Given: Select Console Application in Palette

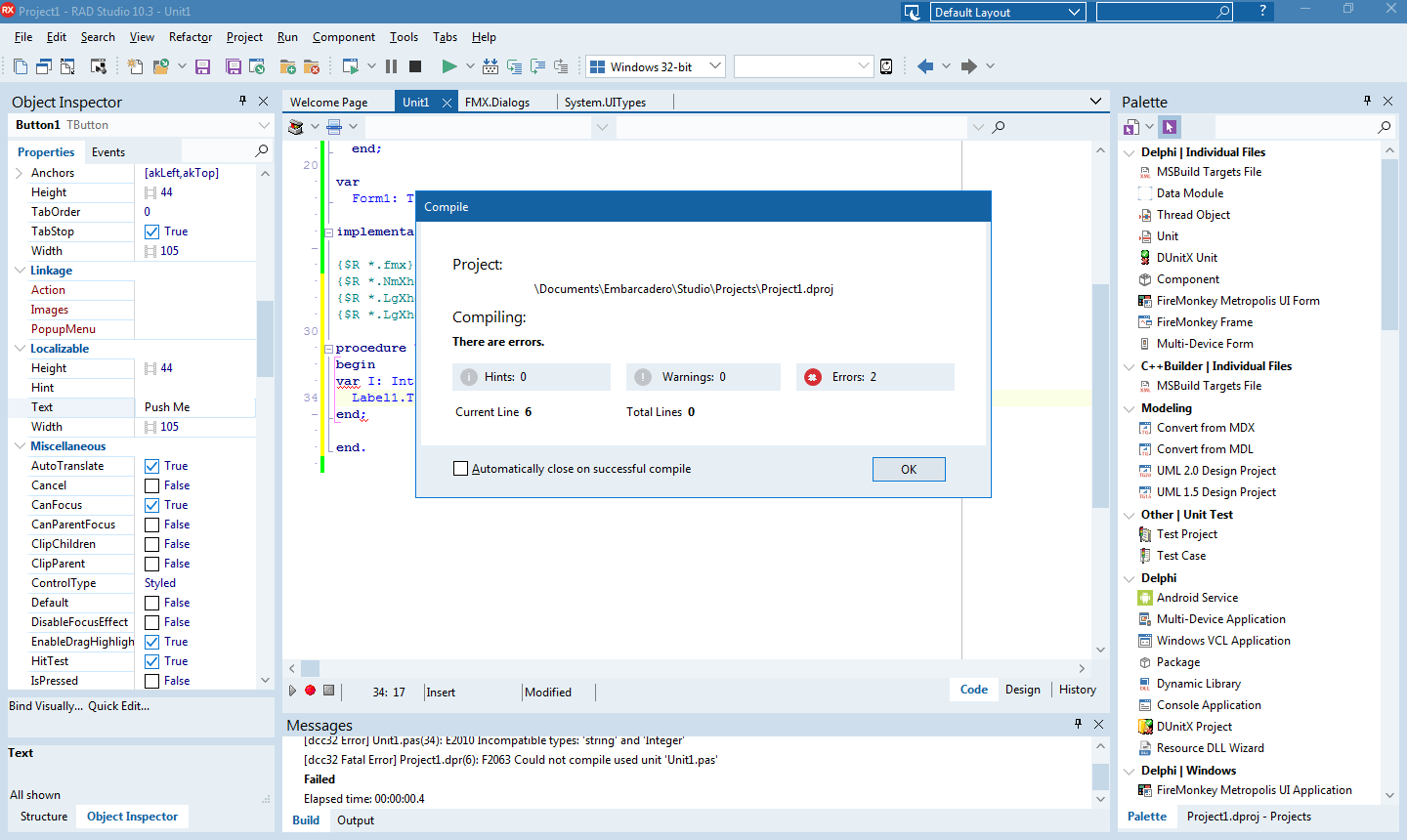Looking at the screenshot, I should tap(1209, 705).
